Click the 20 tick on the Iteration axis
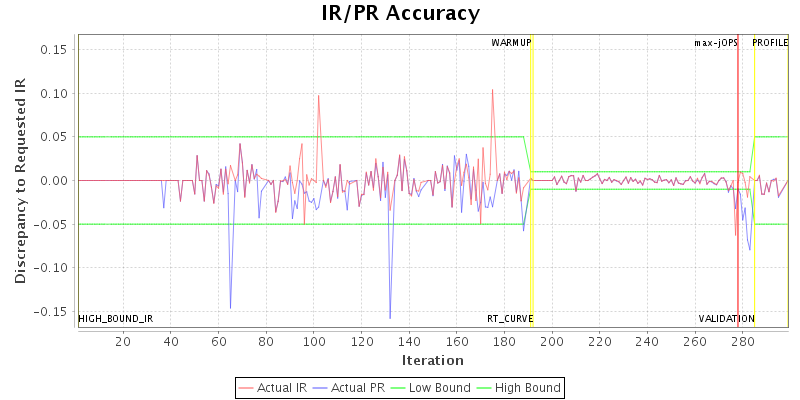Image resolution: width=800 pixels, height=400 pixels. pyautogui.click(x=123, y=342)
